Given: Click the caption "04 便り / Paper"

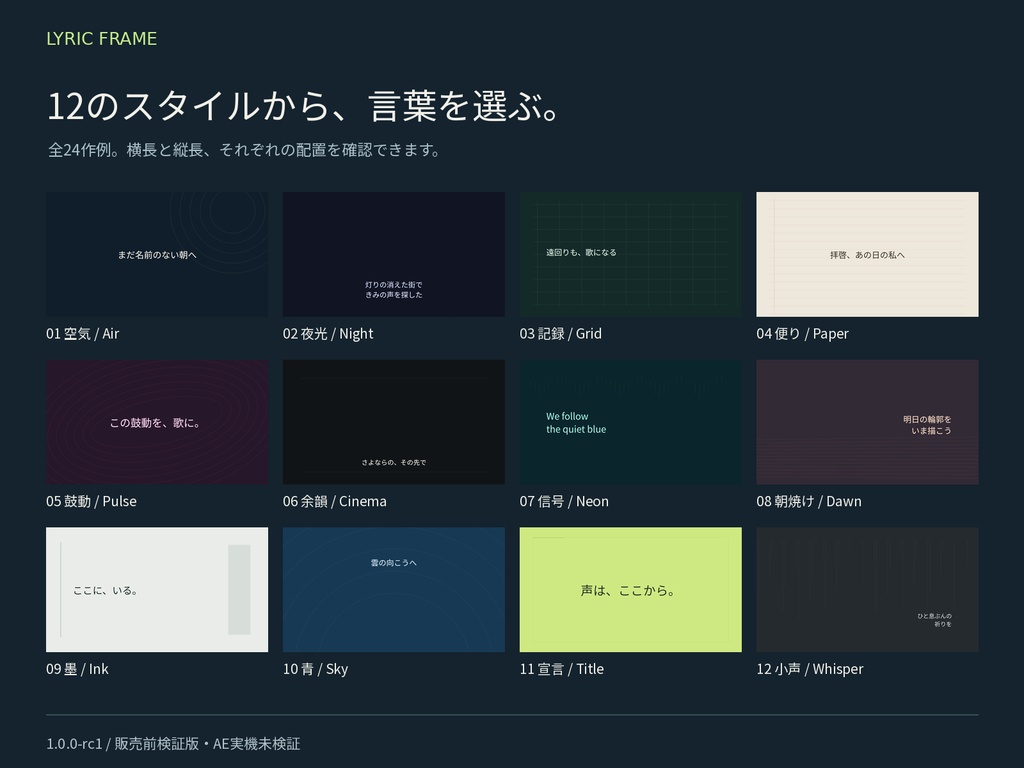Looking at the screenshot, I should pos(803,334).
